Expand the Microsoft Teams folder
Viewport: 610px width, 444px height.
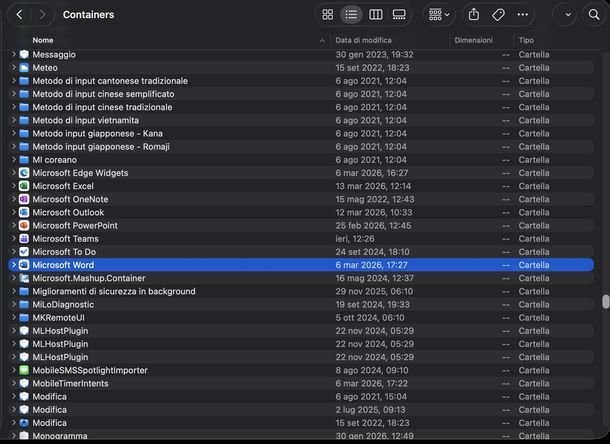[x=14, y=239]
